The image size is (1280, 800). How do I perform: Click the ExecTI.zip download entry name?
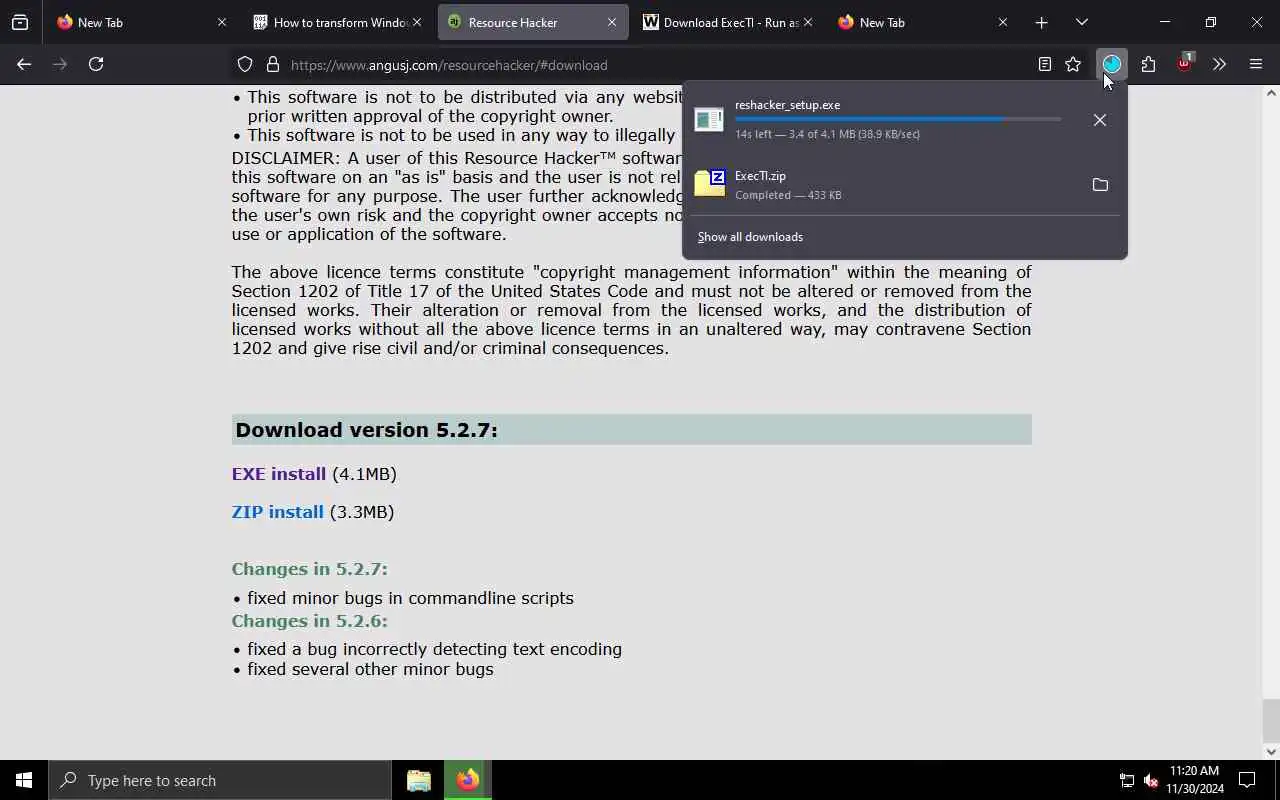tap(760, 176)
